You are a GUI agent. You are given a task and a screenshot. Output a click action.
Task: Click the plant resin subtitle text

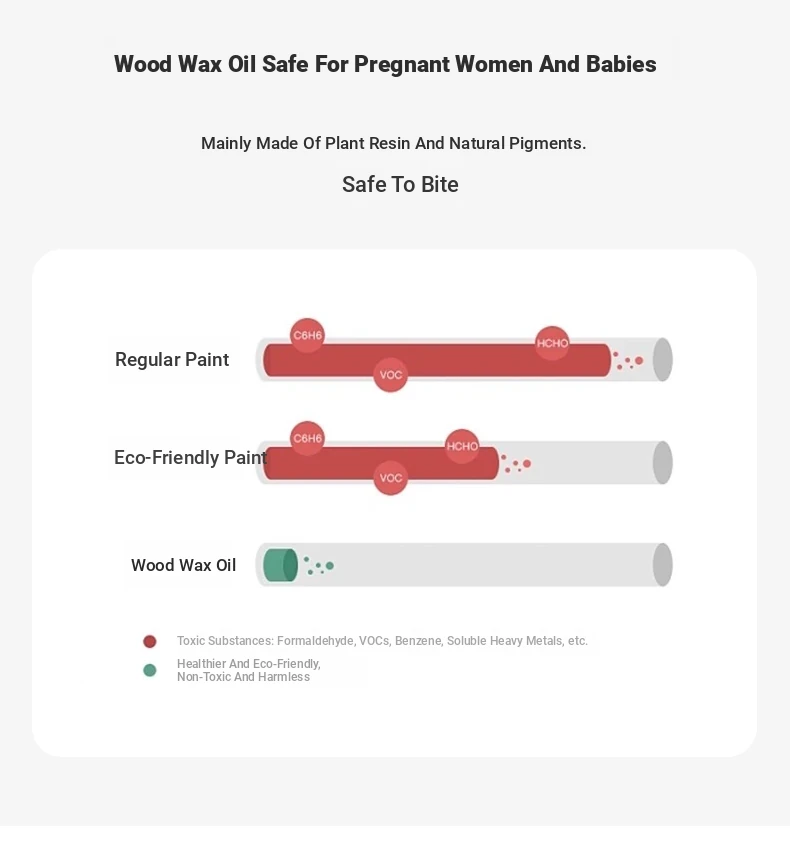[x=393, y=143]
